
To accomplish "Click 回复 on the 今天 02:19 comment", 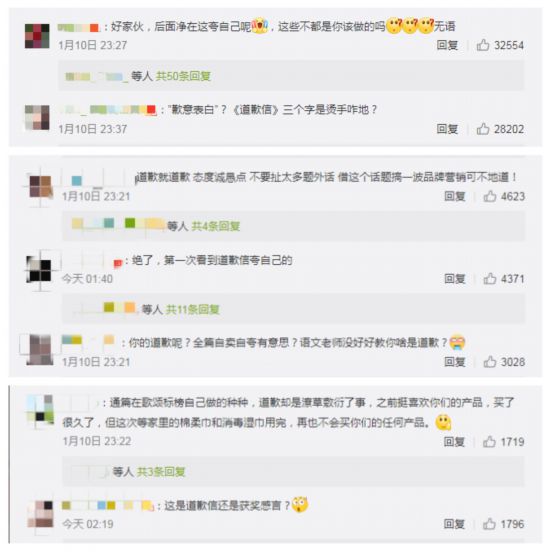I will [454, 524].
